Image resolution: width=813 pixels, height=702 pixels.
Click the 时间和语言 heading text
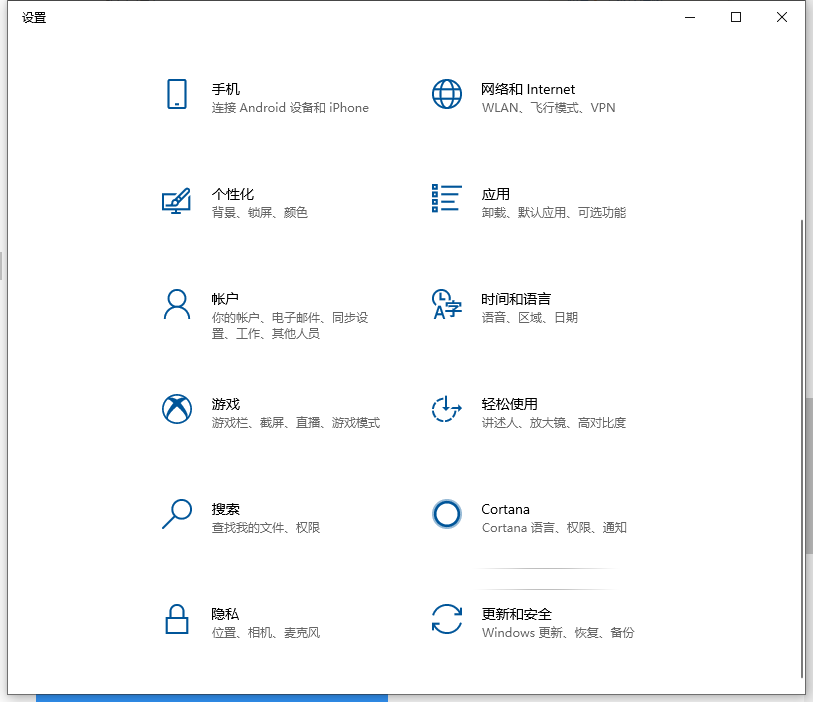click(x=515, y=299)
